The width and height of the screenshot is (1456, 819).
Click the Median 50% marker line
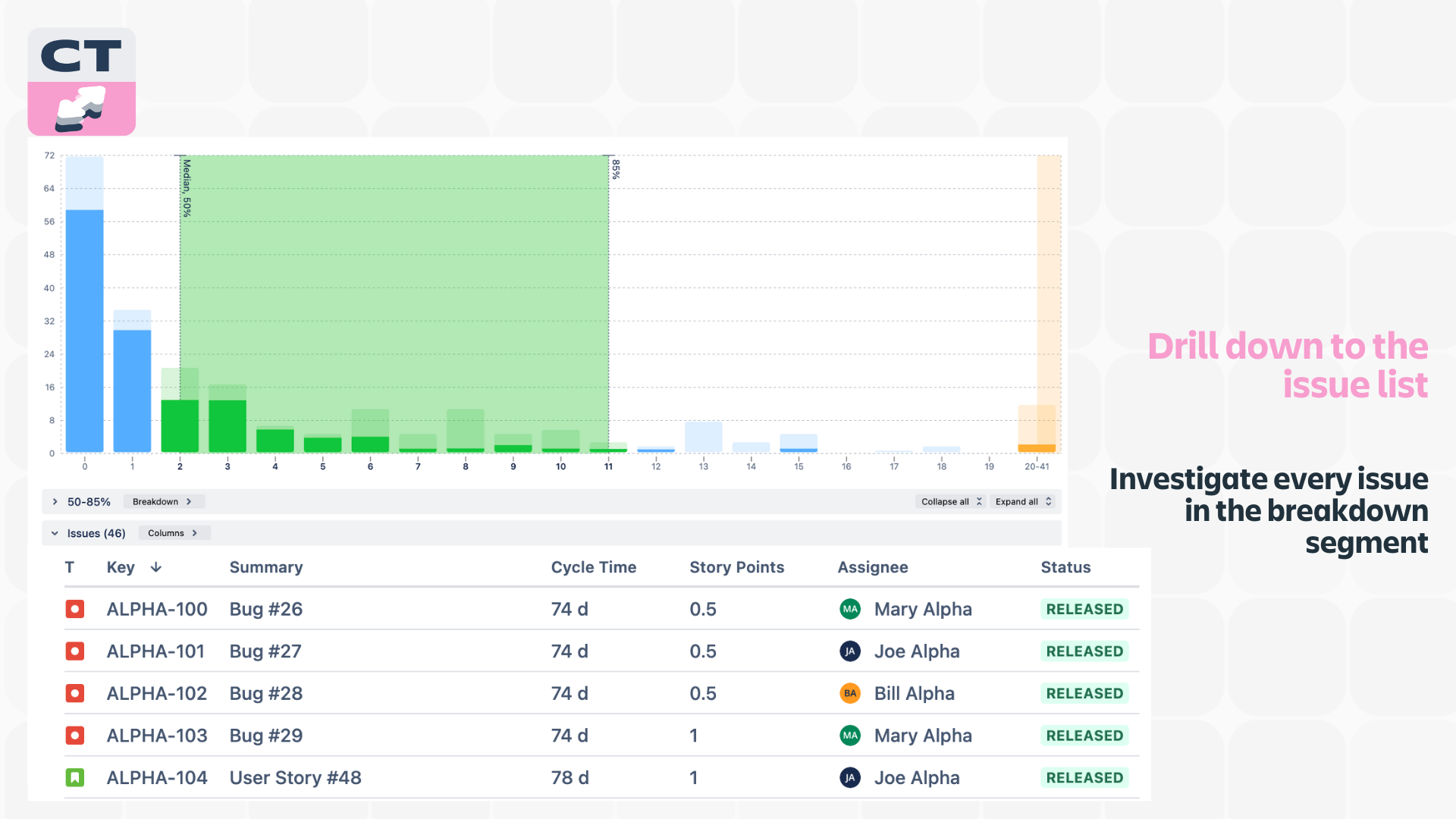180,303
